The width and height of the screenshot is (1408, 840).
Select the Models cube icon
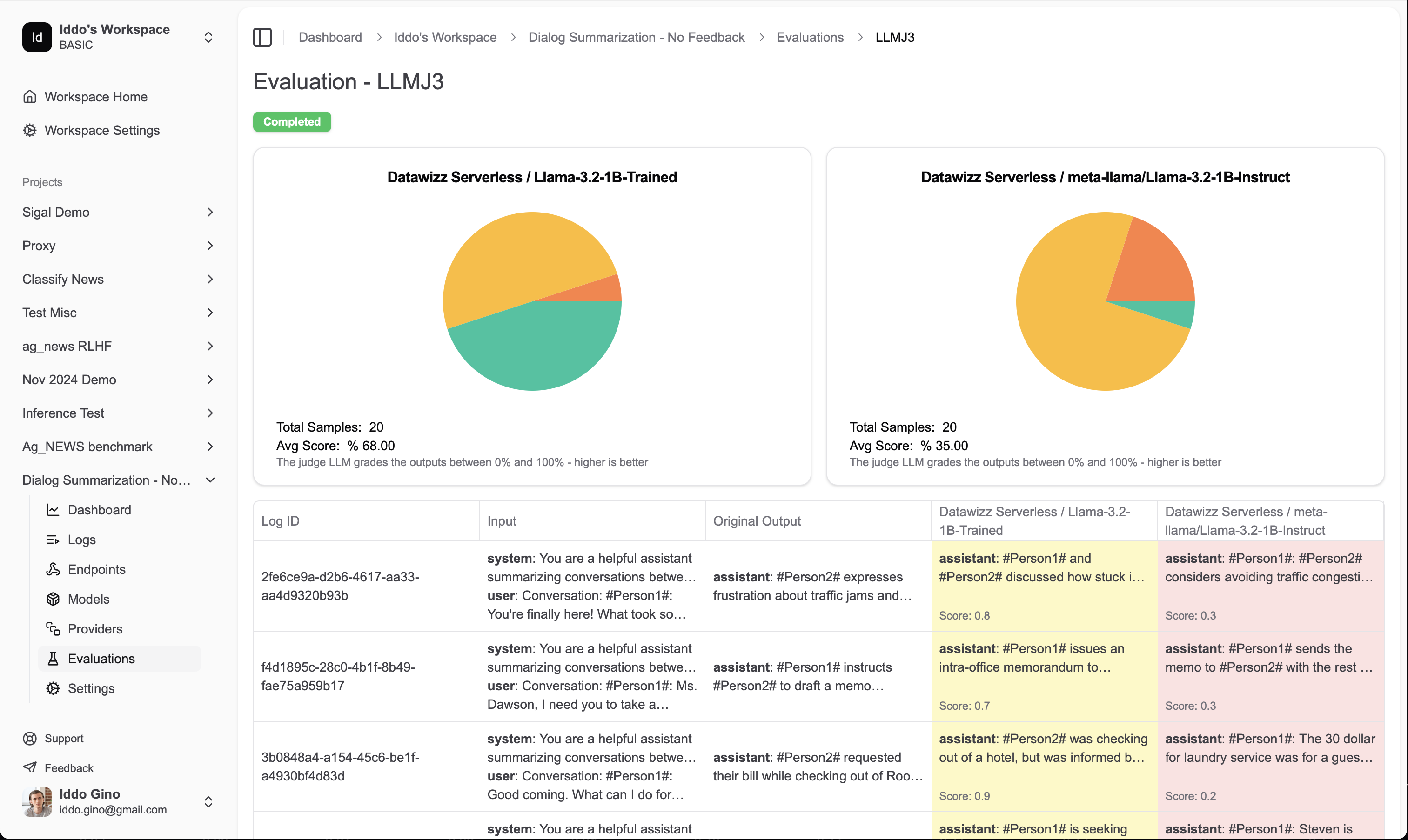point(53,599)
